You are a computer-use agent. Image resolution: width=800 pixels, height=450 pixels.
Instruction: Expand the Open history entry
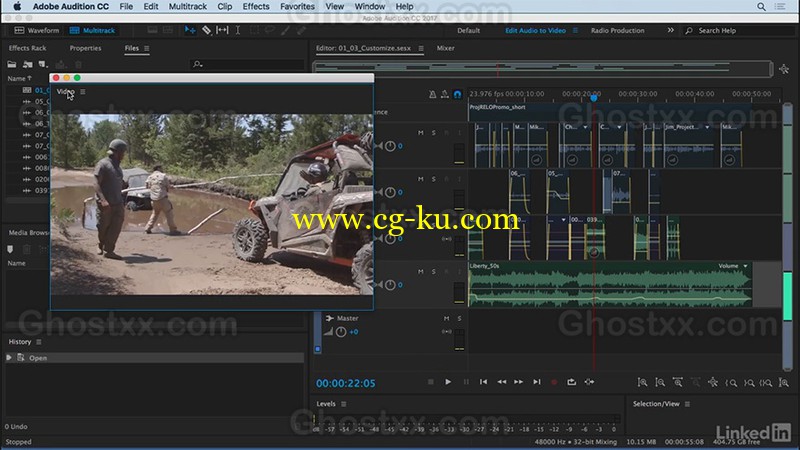point(9,358)
